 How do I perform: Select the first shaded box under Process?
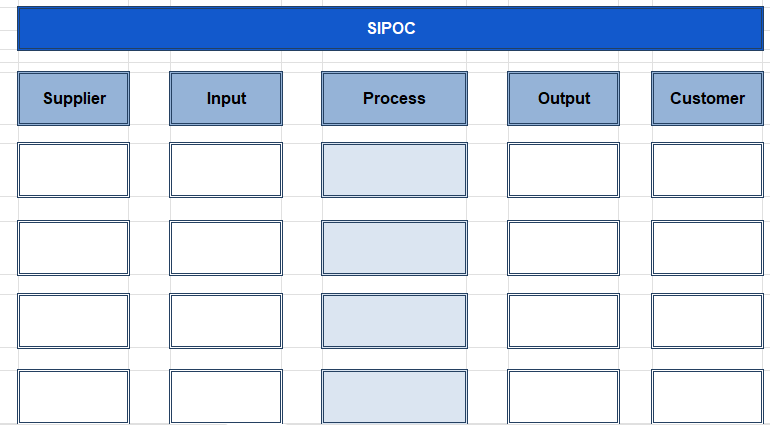394,170
